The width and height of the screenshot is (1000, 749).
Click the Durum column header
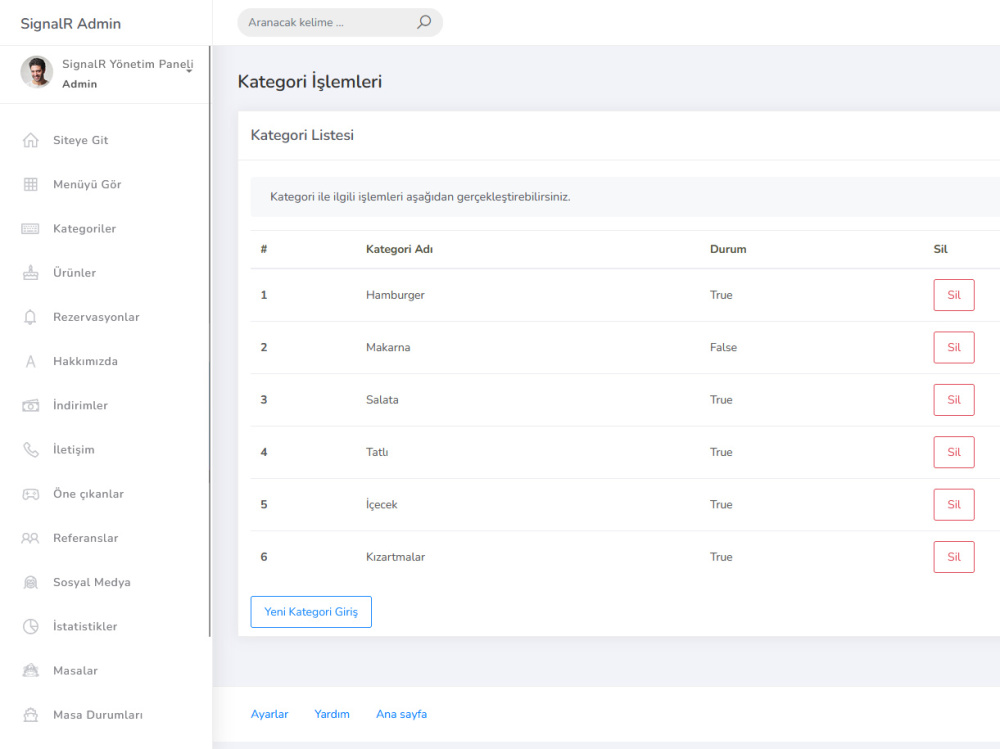pos(728,249)
